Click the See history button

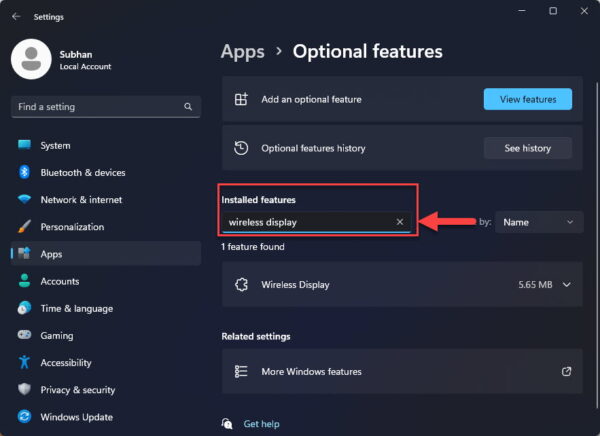click(x=527, y=148)
